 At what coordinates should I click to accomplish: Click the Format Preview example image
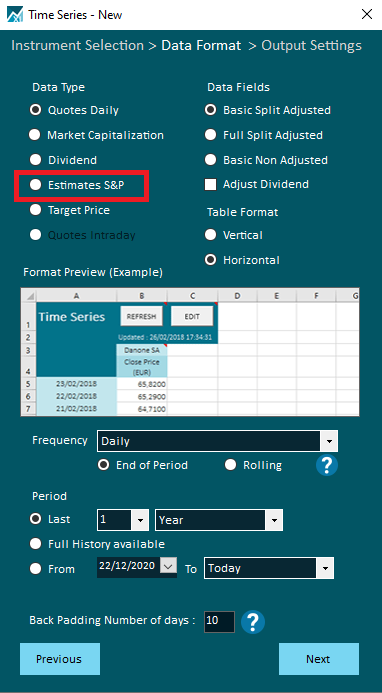pos(190,352)
